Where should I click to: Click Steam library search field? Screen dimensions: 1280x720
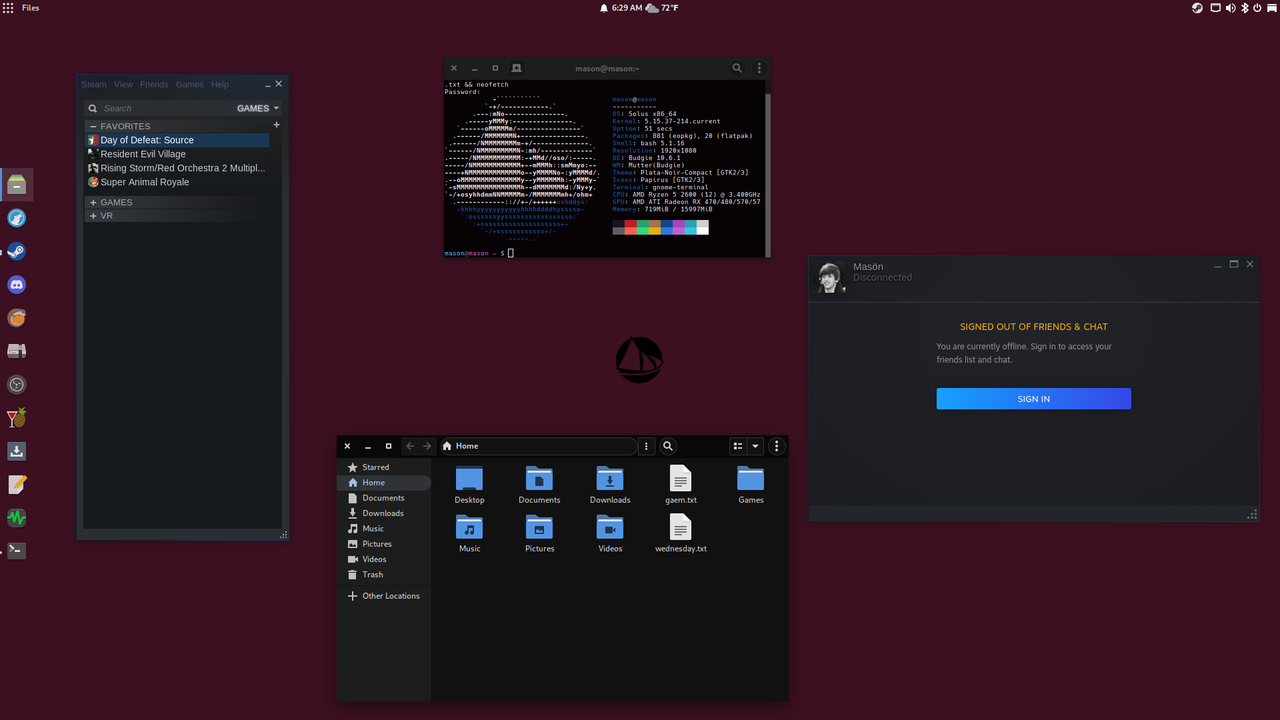coord(160,108)
